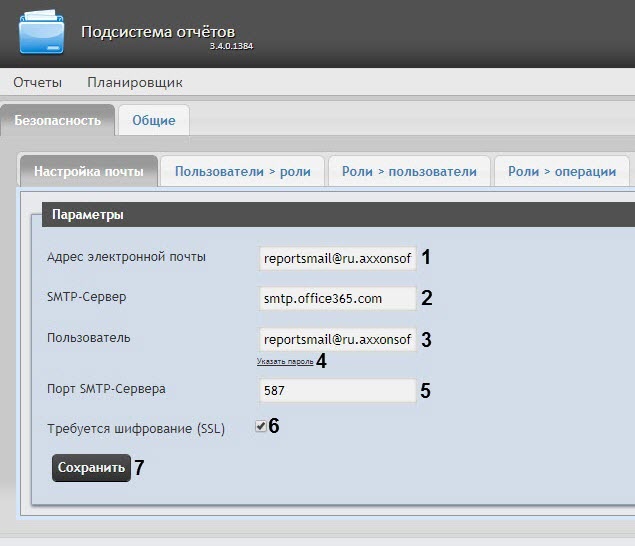The image size is (635, 546).
Task: Open the Отчеты menu
Action: (x=37, y=82)
